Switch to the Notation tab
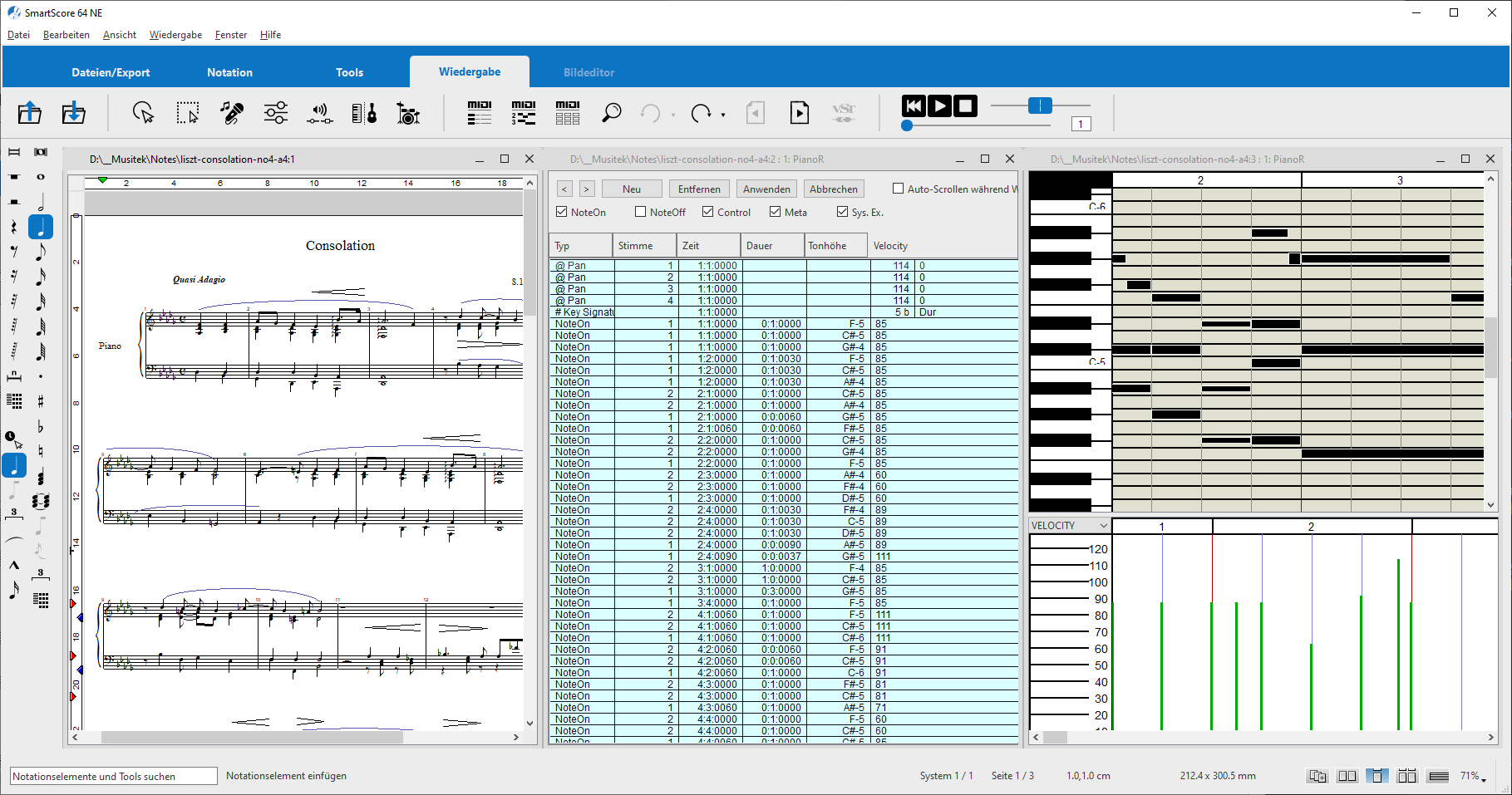 [229, 72]
